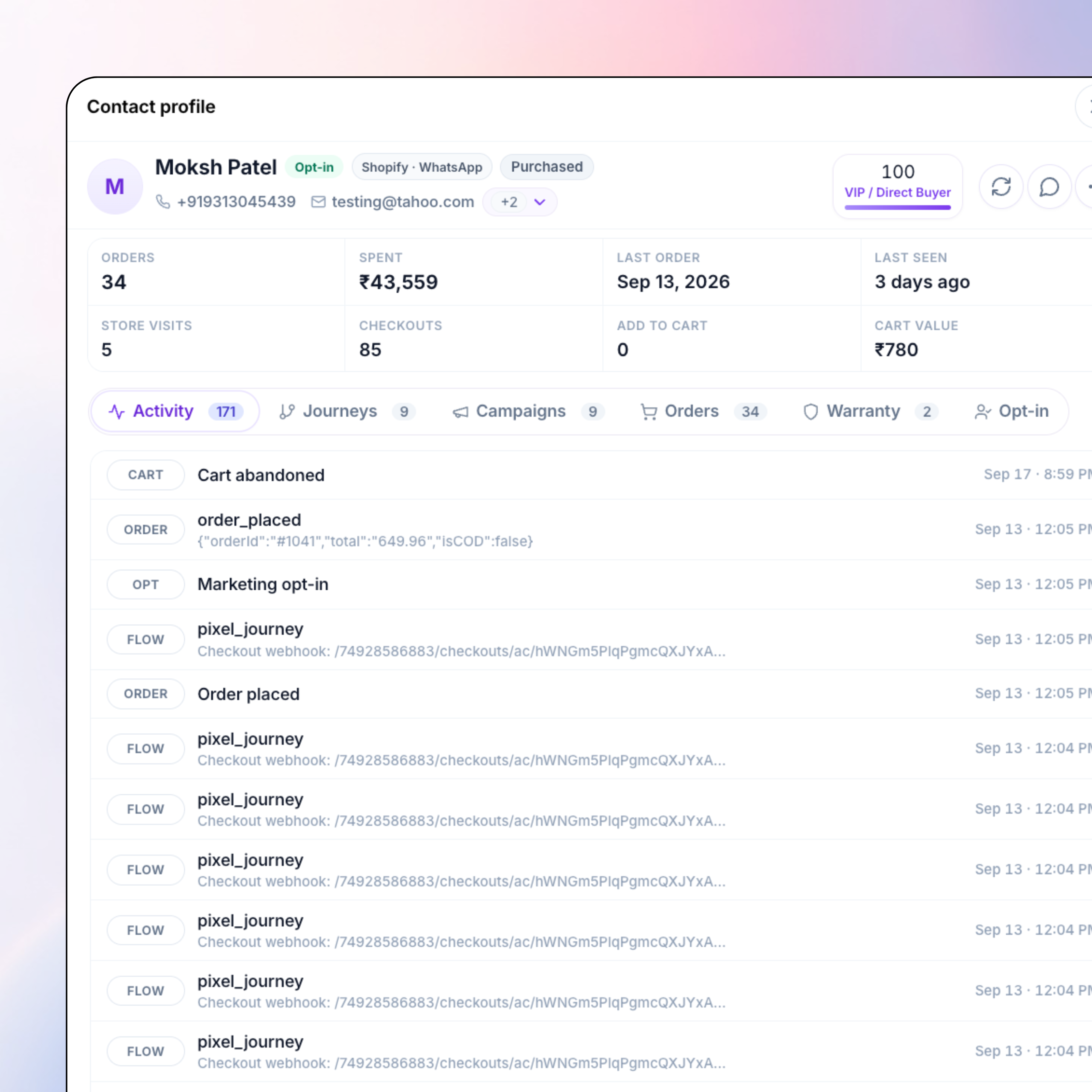Open the Journeys tab
Viewport: 1092px width, 1092px height.
pyautogui.click(x=348, y=412)
